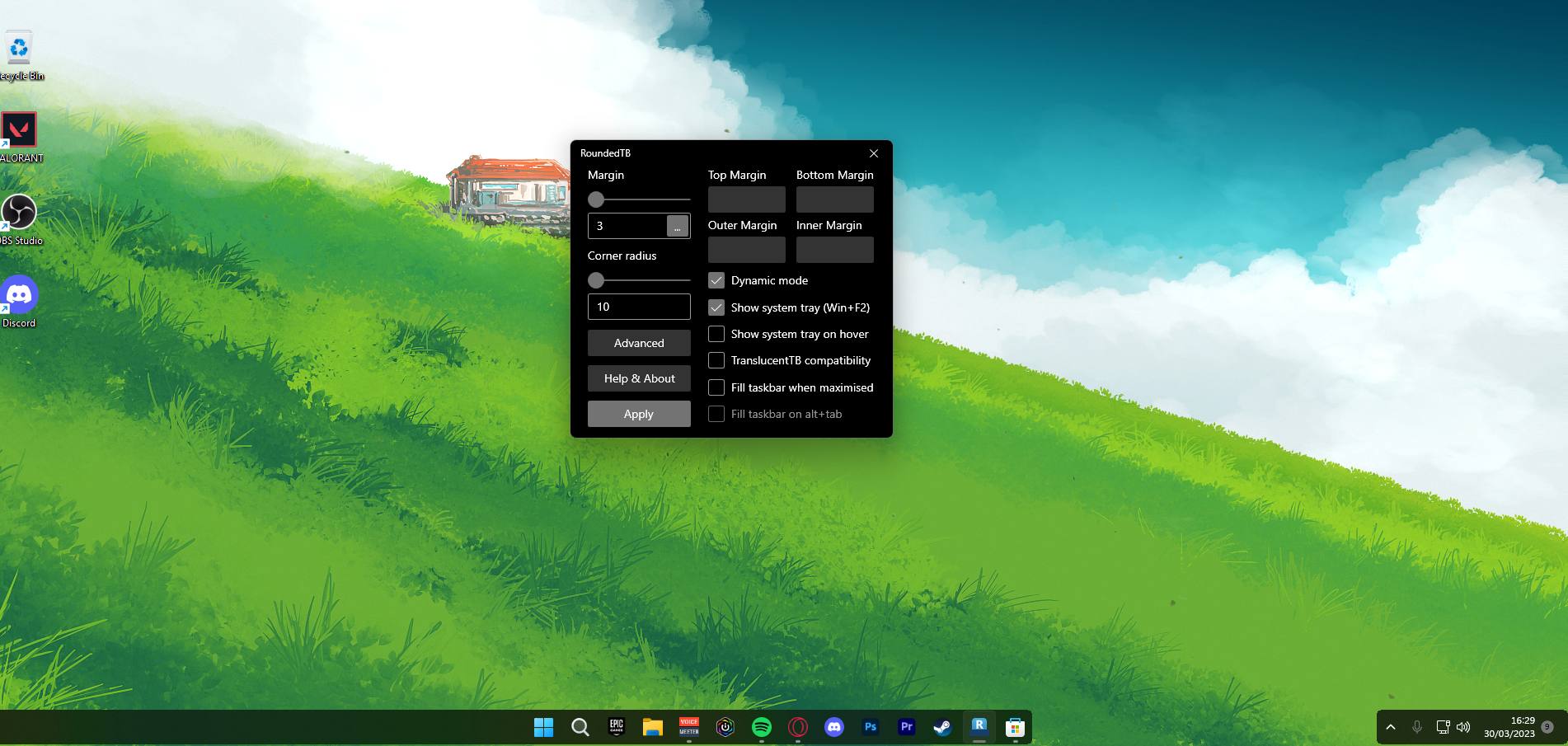
Task: Open Microsoft Store from the taskbar
Action: [x=1016, y=727]
